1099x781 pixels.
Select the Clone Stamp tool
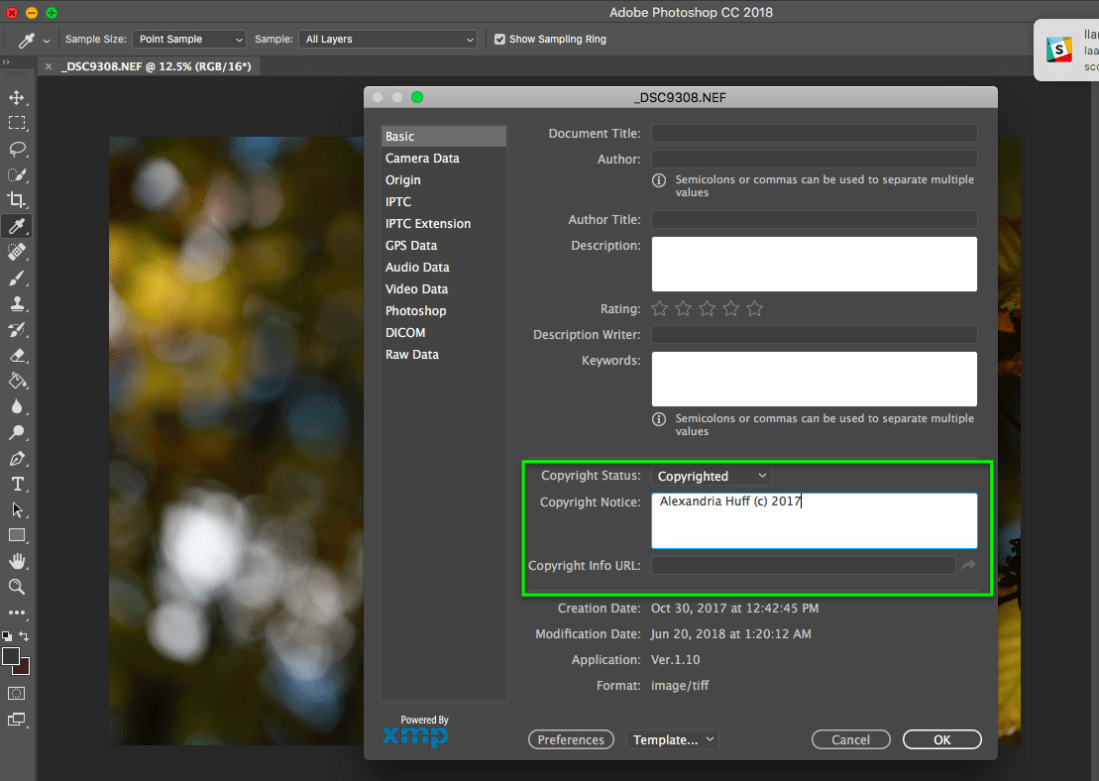tap(18, 303)
